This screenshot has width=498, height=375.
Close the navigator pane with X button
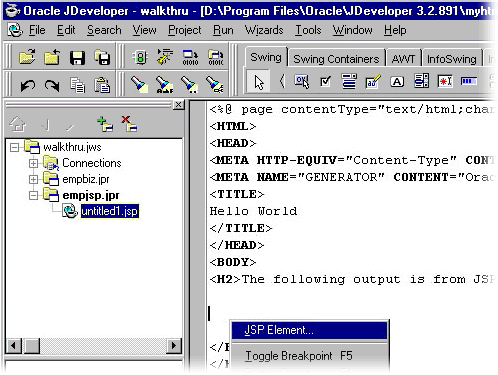[x=178, y=105]
